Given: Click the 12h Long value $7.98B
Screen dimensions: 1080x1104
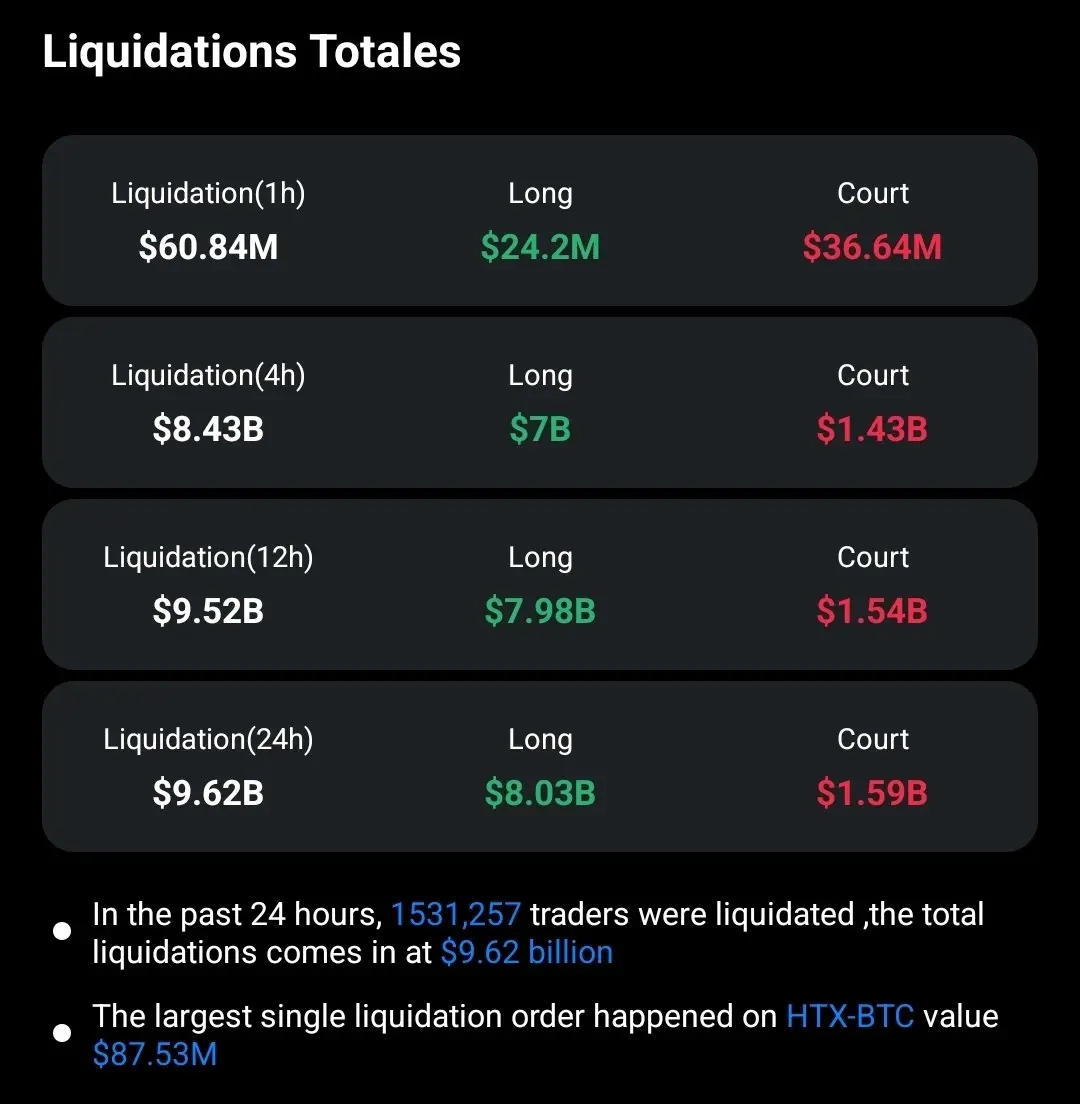Looking at the screenshot, I should pos(540,611).
